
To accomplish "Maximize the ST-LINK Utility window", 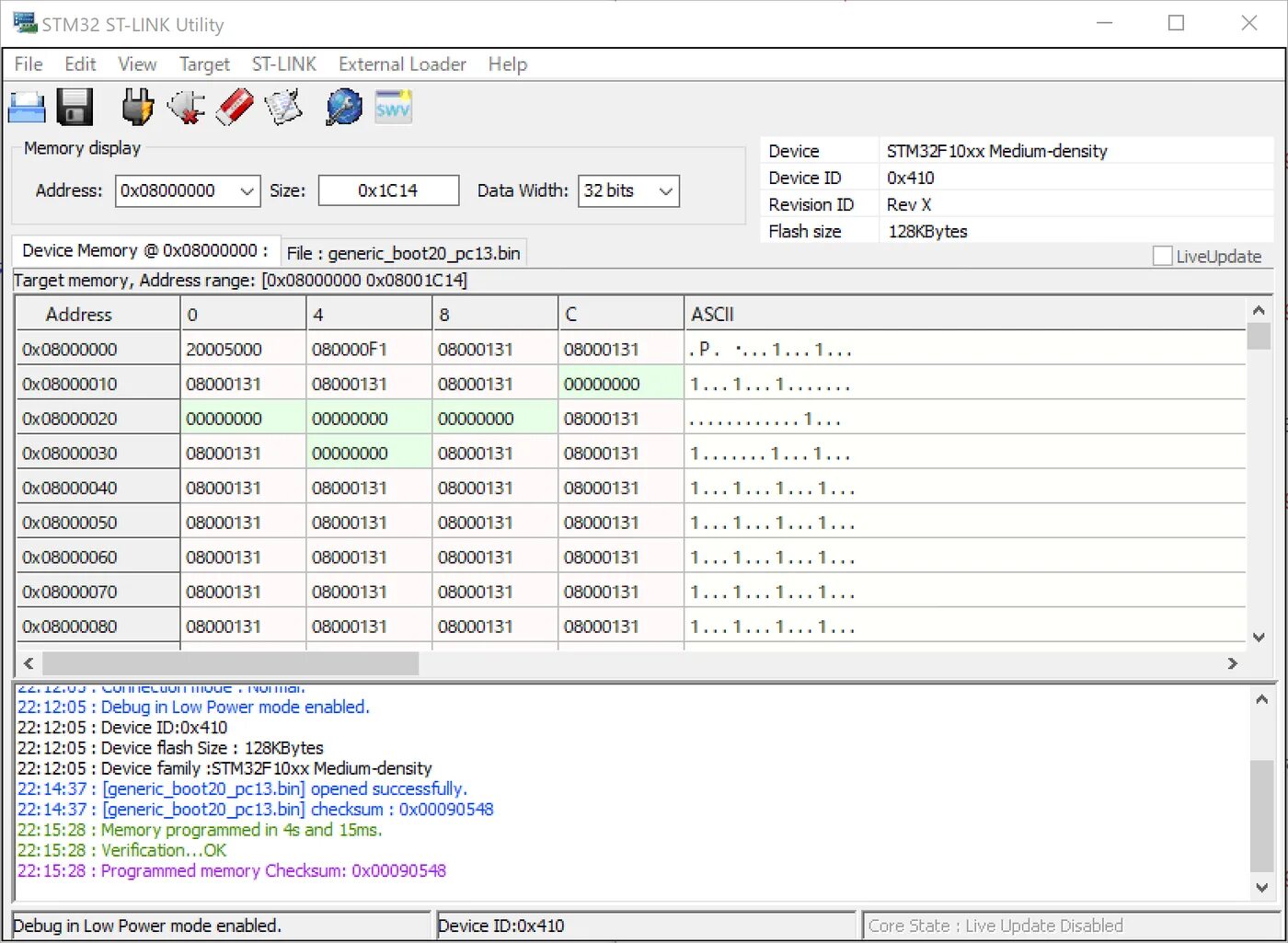I will point(1176,23).
